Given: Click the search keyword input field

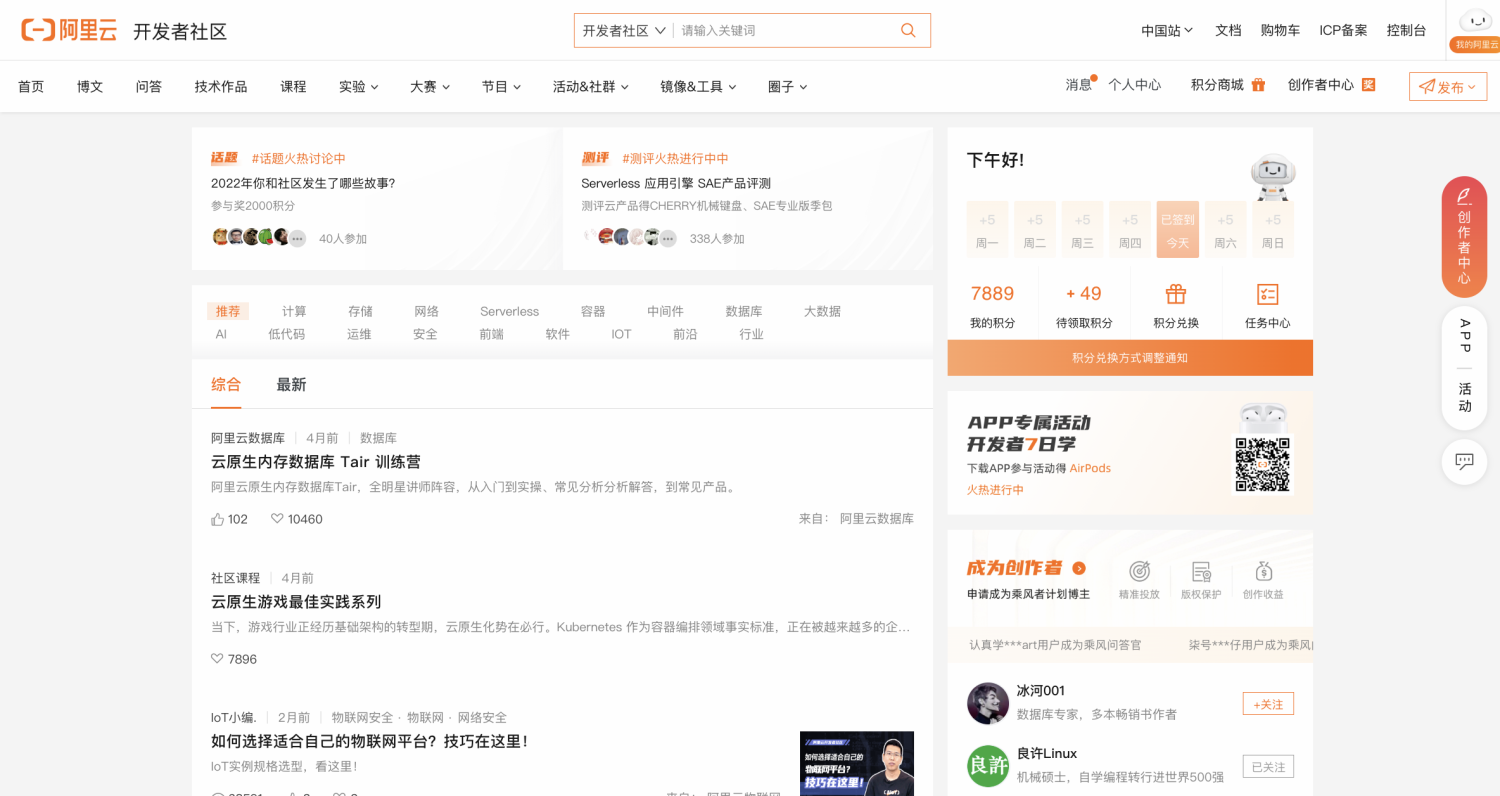Looking at the screenshot, I should 785,30.
